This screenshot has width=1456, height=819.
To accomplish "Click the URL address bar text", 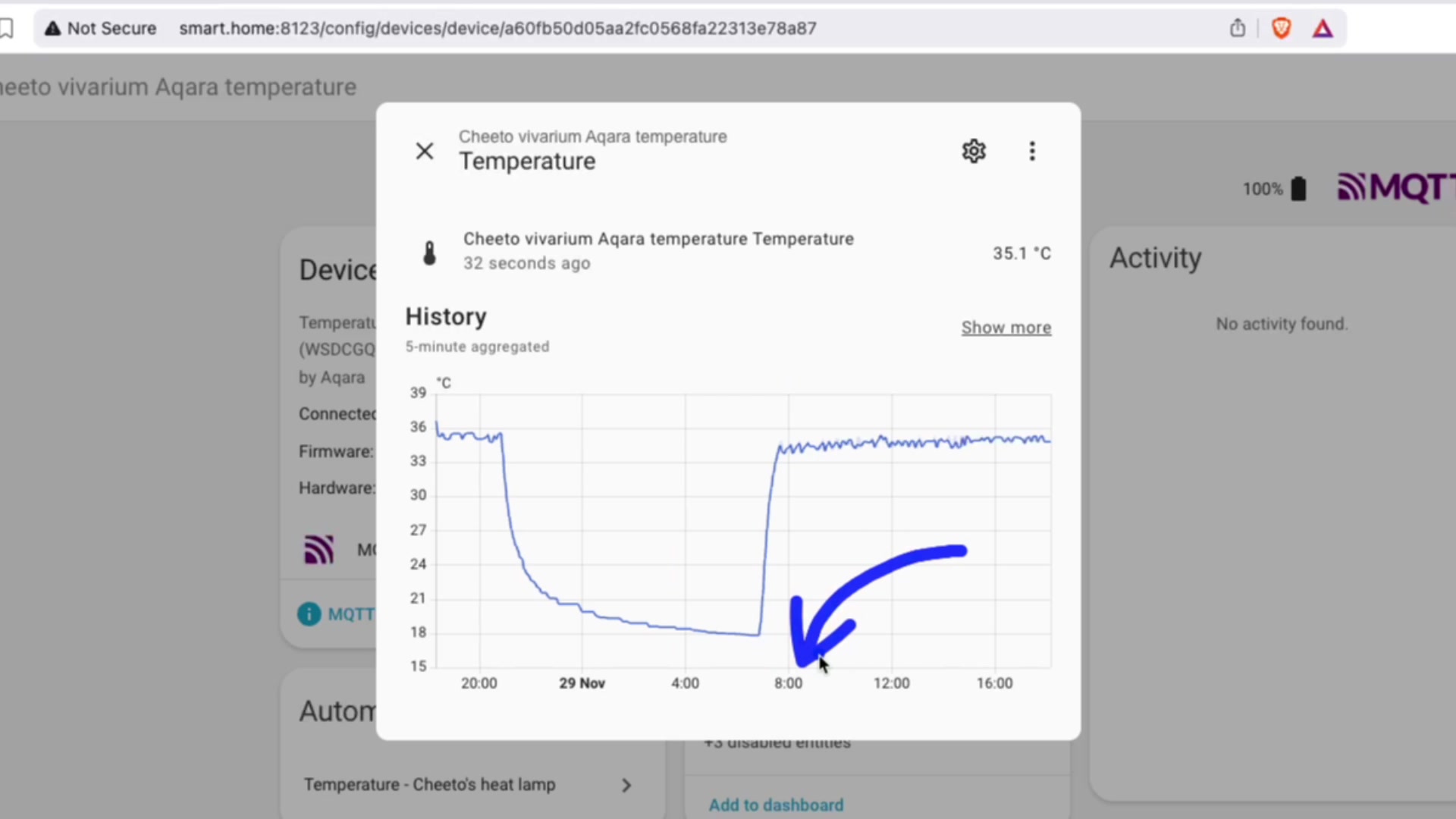I will coord(497,29).
